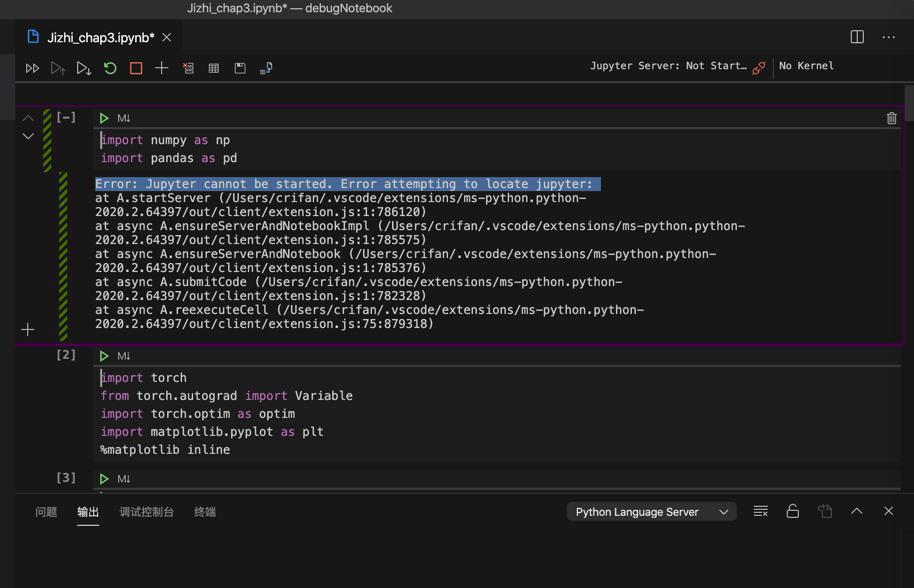Switch to the 问题 panel tab
The image size is (914, 588).
coord(46,512)
